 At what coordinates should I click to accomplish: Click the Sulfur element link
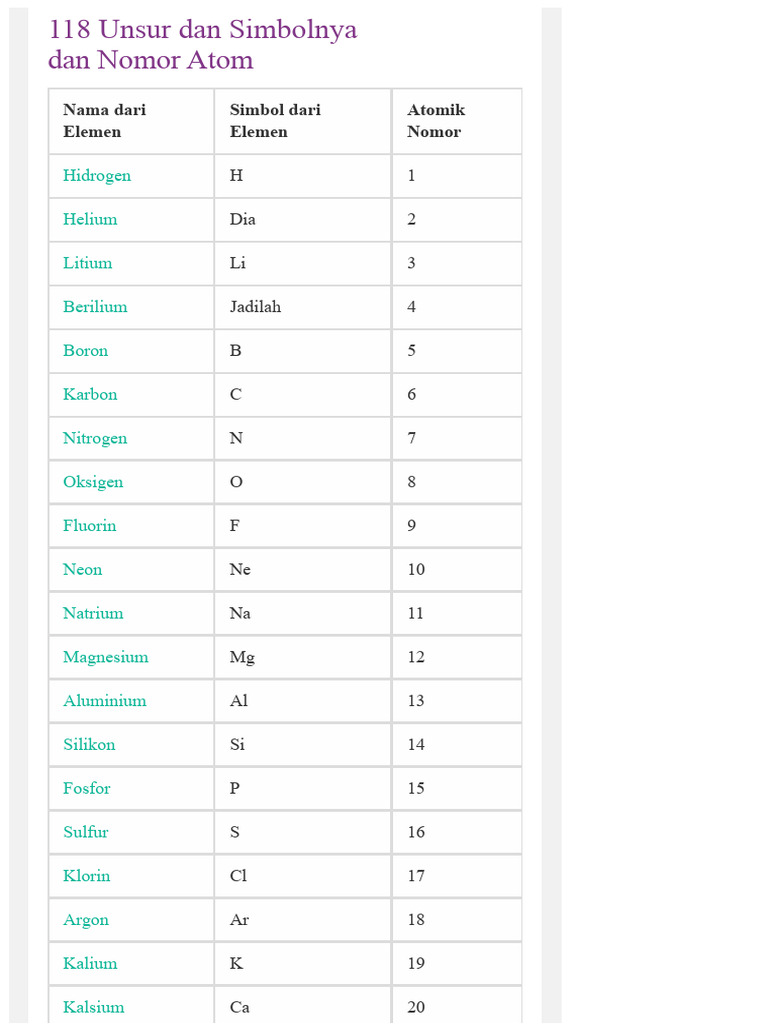point(86,832)
